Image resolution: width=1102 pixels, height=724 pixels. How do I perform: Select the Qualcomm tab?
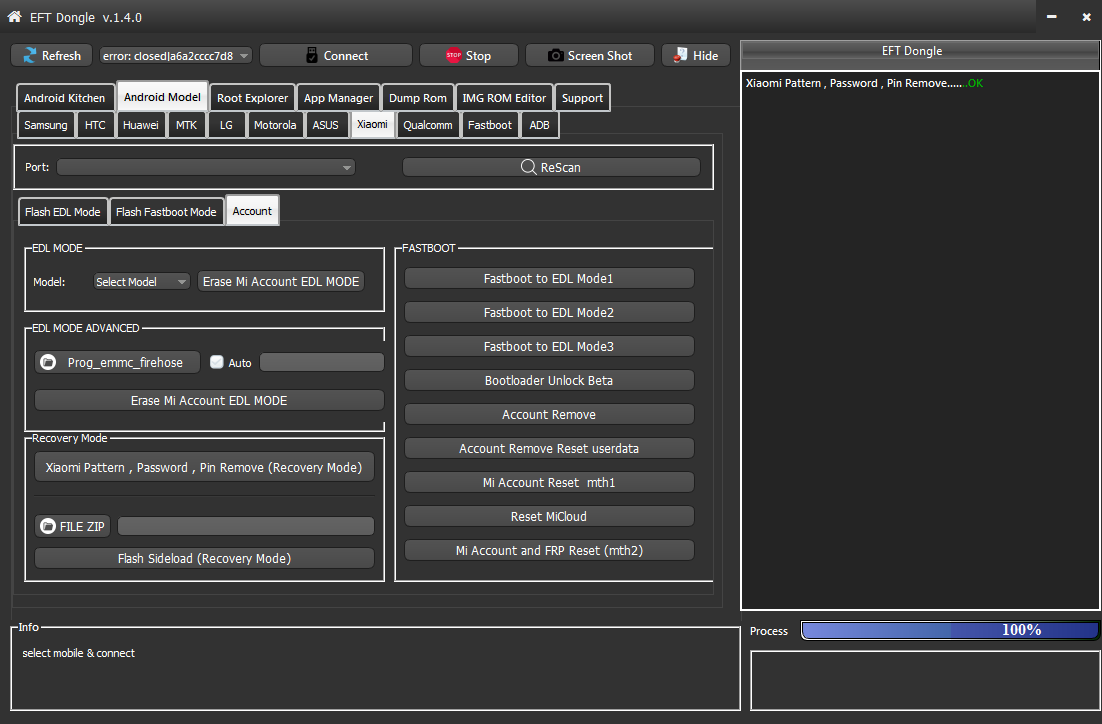pos(428,125)
